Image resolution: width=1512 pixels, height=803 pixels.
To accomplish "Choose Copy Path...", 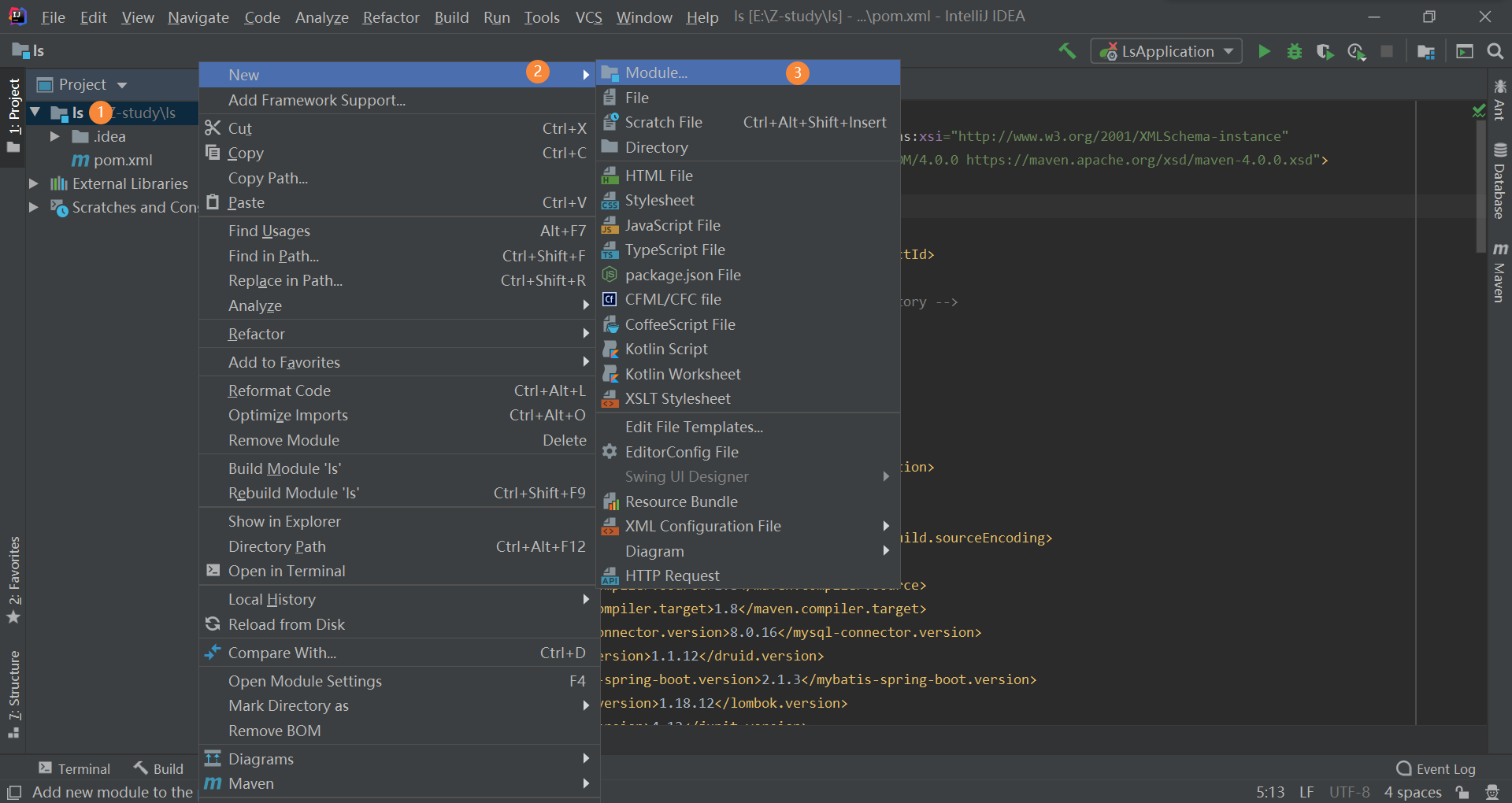I will (399, 178).
